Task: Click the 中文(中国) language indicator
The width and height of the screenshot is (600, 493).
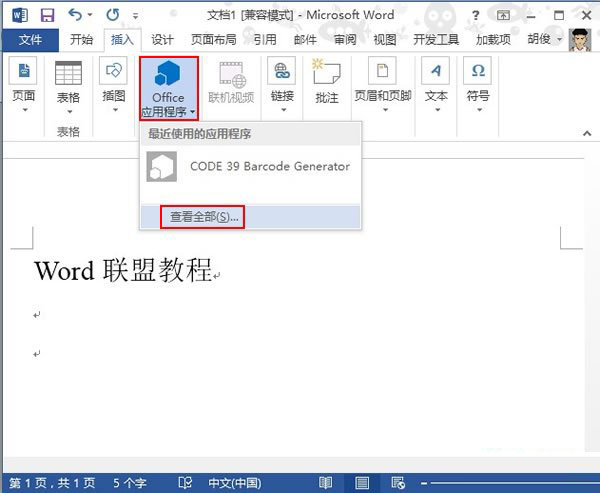Action: tap(235, 483)
